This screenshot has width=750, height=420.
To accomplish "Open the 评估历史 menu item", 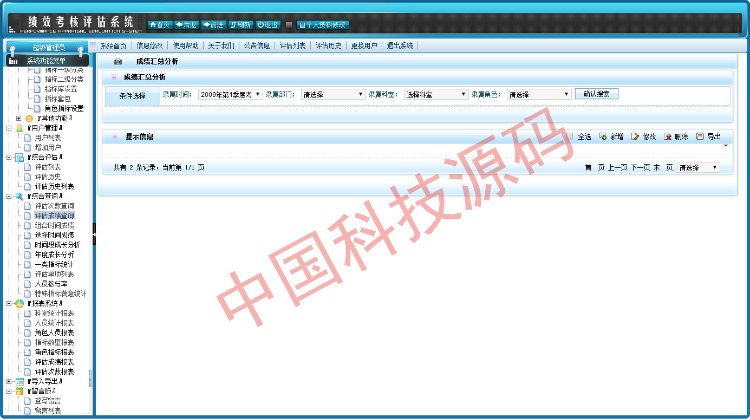I will [x=329, y=46].
